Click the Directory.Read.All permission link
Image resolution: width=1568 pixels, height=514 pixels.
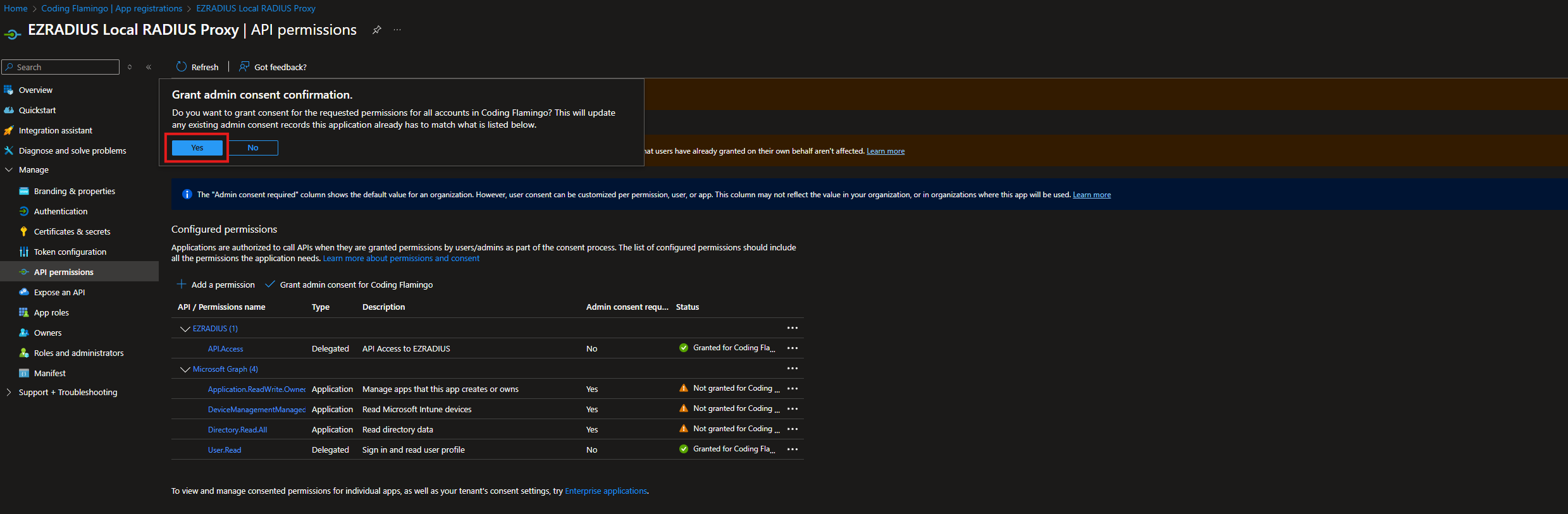point(238,429)
